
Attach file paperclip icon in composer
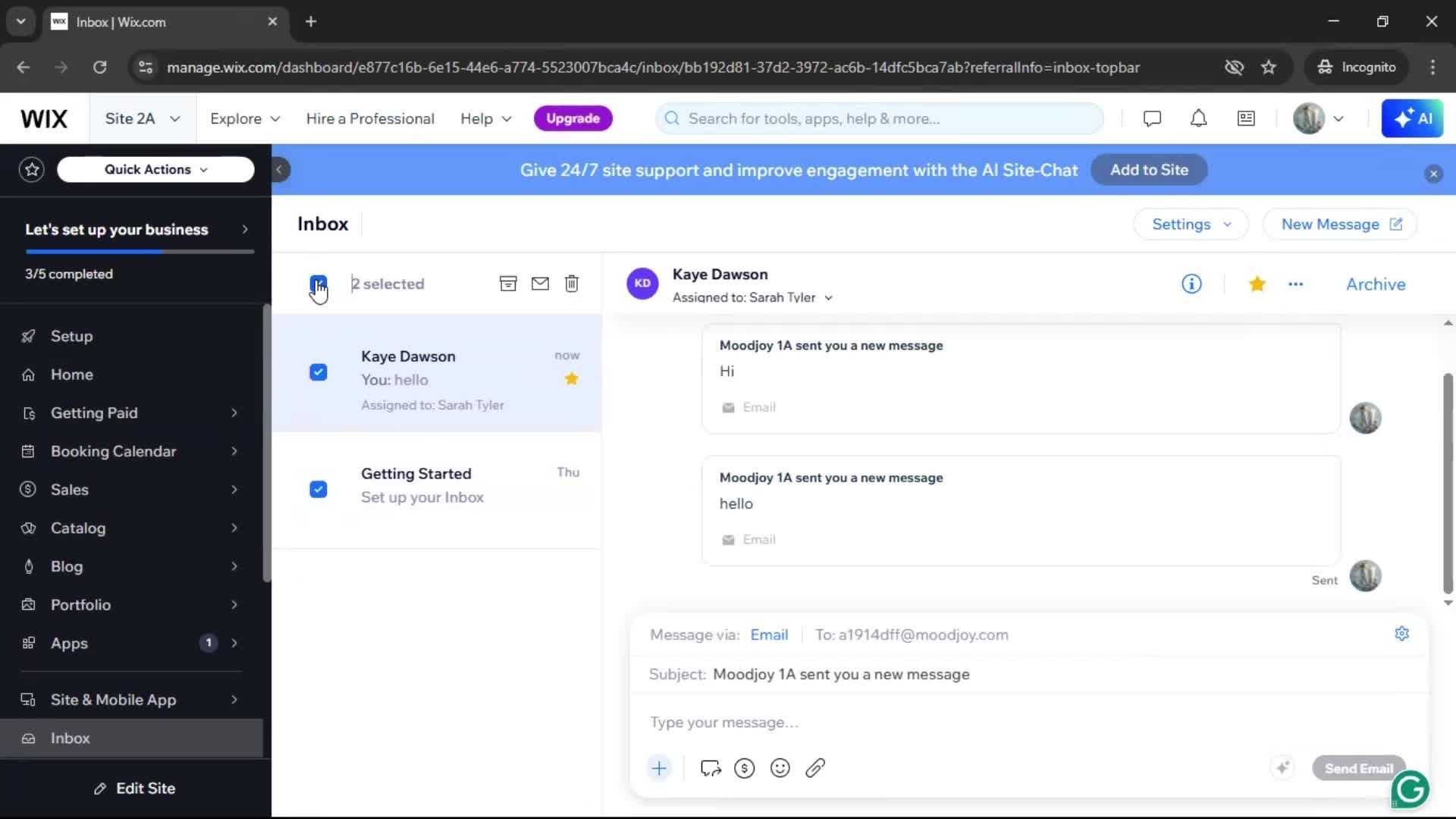click(815, 768)
